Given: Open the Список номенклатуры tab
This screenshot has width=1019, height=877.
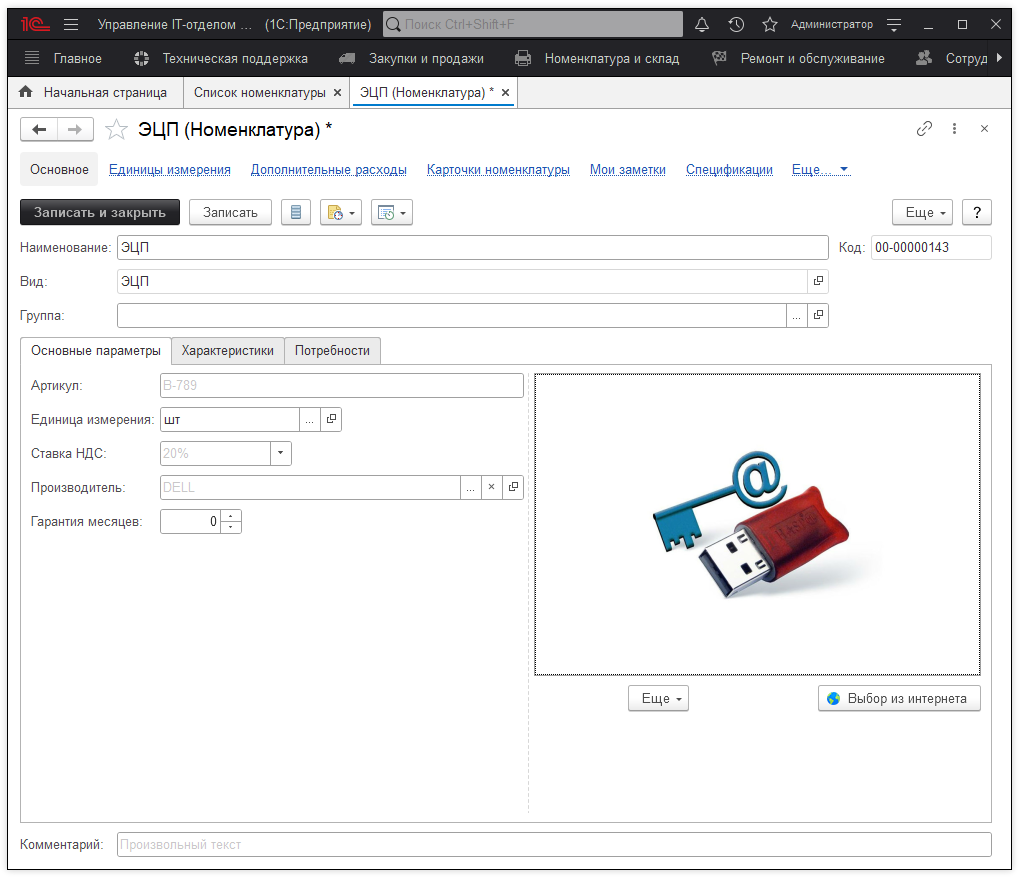Looking at the screenshot, I should [x=260, y=92].
